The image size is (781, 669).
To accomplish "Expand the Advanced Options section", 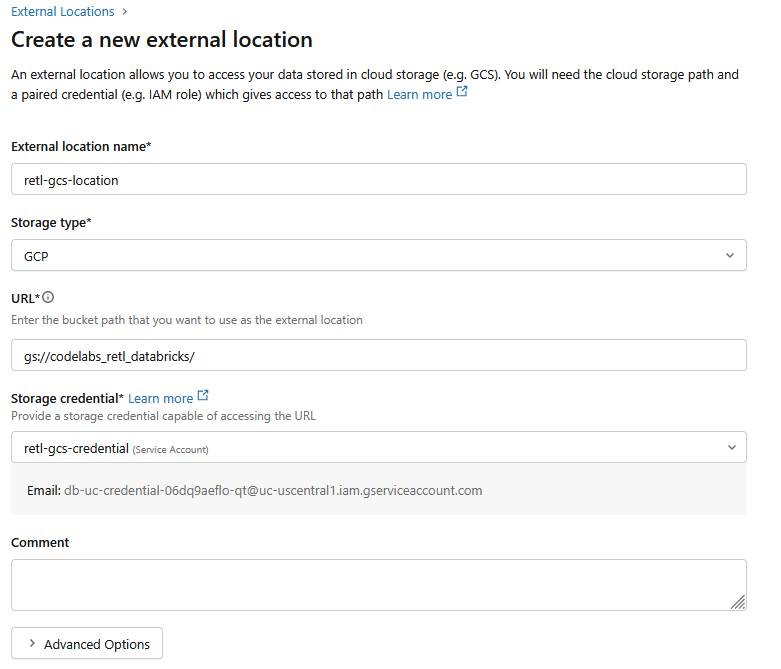I will 86,644.
